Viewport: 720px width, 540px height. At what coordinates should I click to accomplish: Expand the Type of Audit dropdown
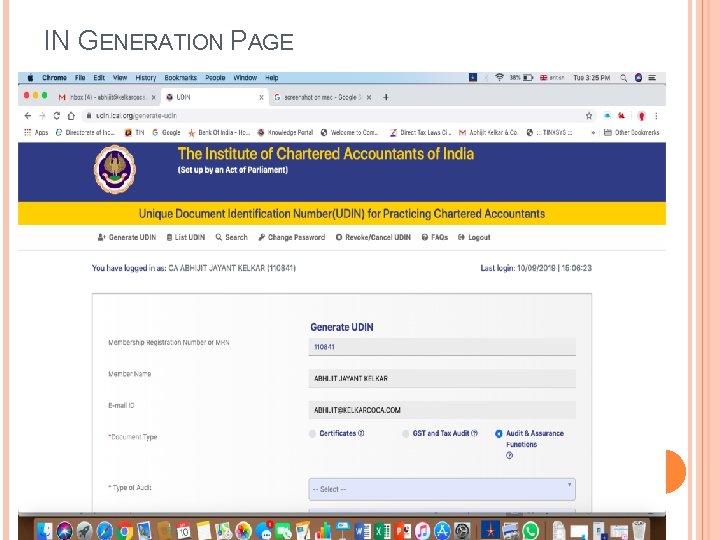click(442, 489)
